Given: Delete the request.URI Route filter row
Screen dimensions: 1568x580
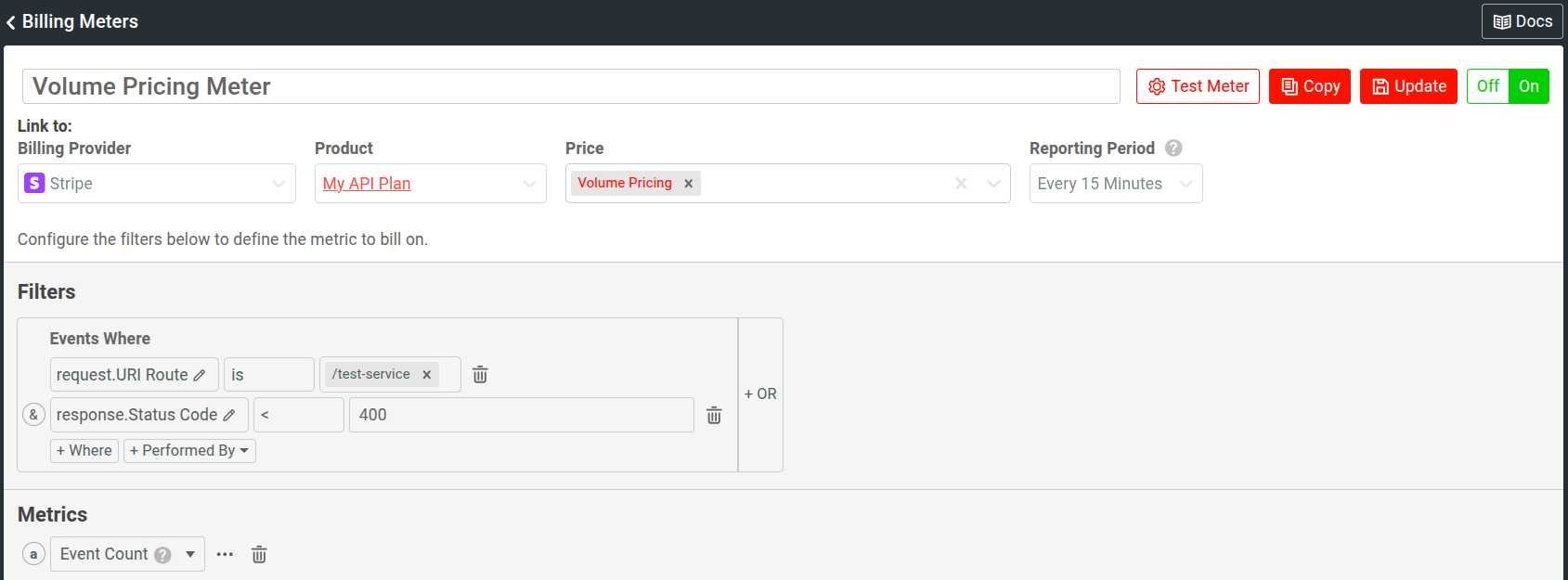Looking at the screenshot, I should coord(480,375).
